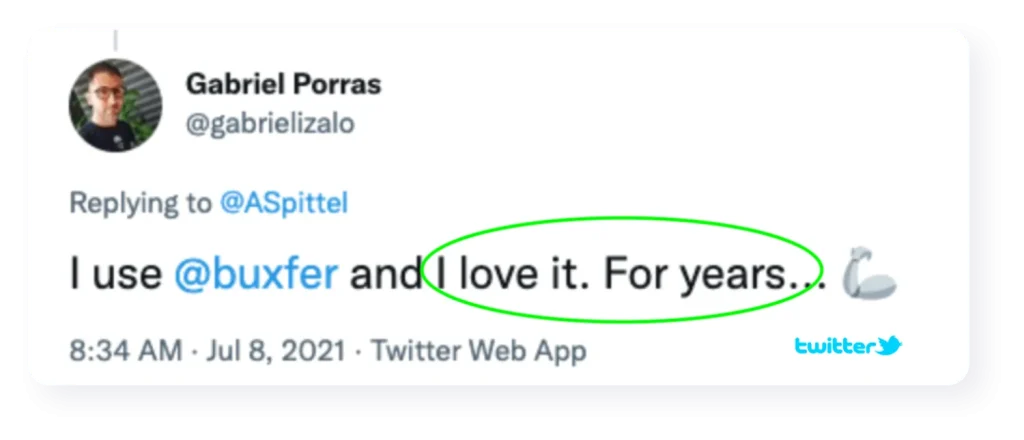1024x440 pixels.
Task: Open the Twitter Web App source label
Action: [479, 351]
